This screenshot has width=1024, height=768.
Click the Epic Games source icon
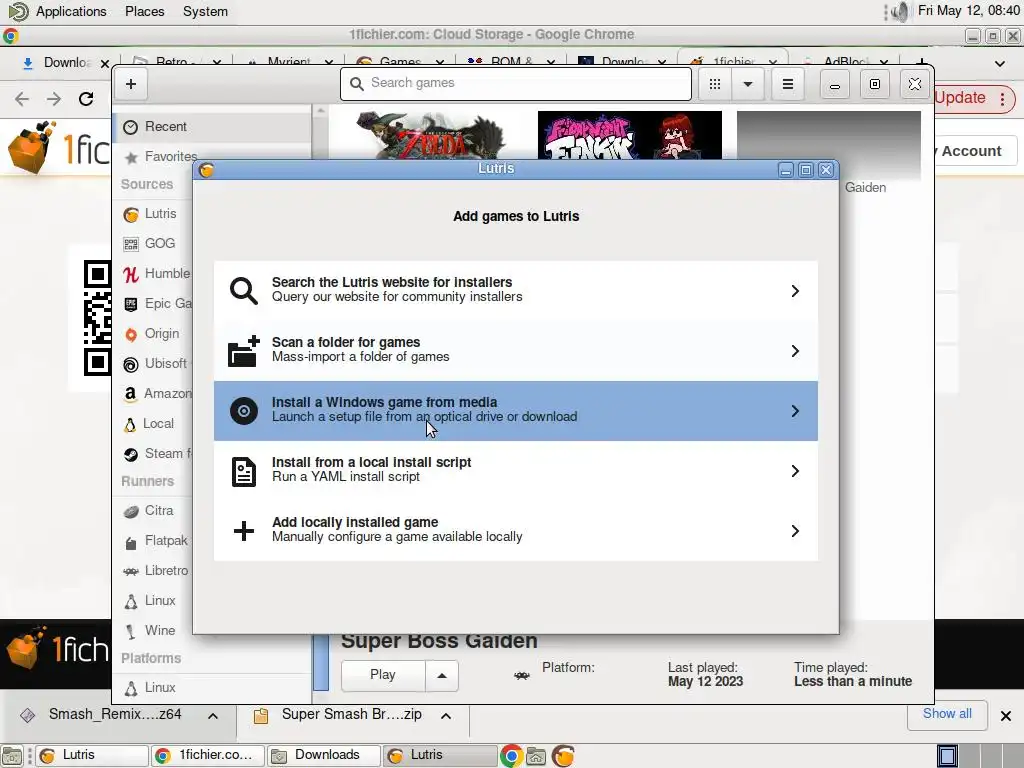[x=131, y=304]
